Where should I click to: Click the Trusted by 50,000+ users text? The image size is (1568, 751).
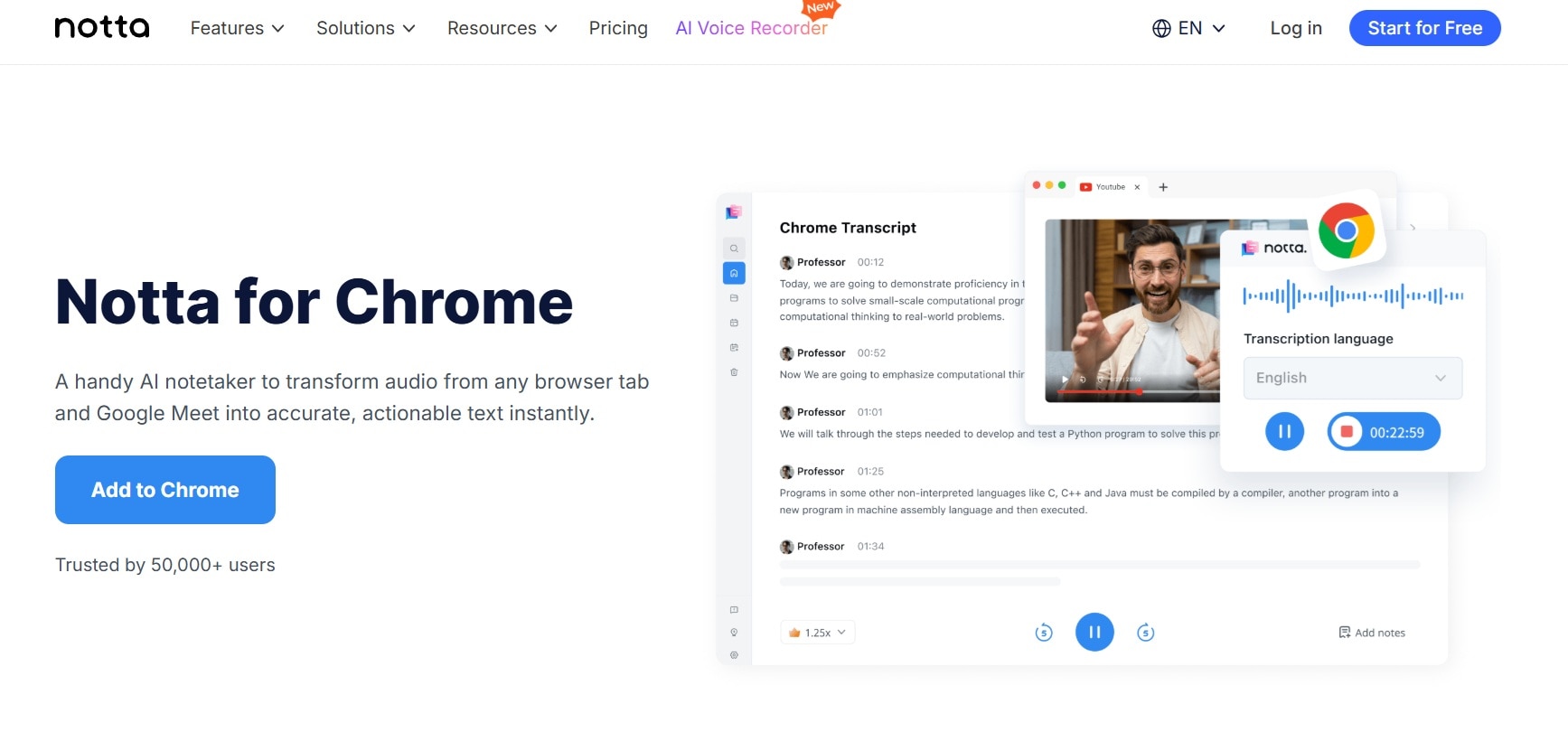[165, 565]
